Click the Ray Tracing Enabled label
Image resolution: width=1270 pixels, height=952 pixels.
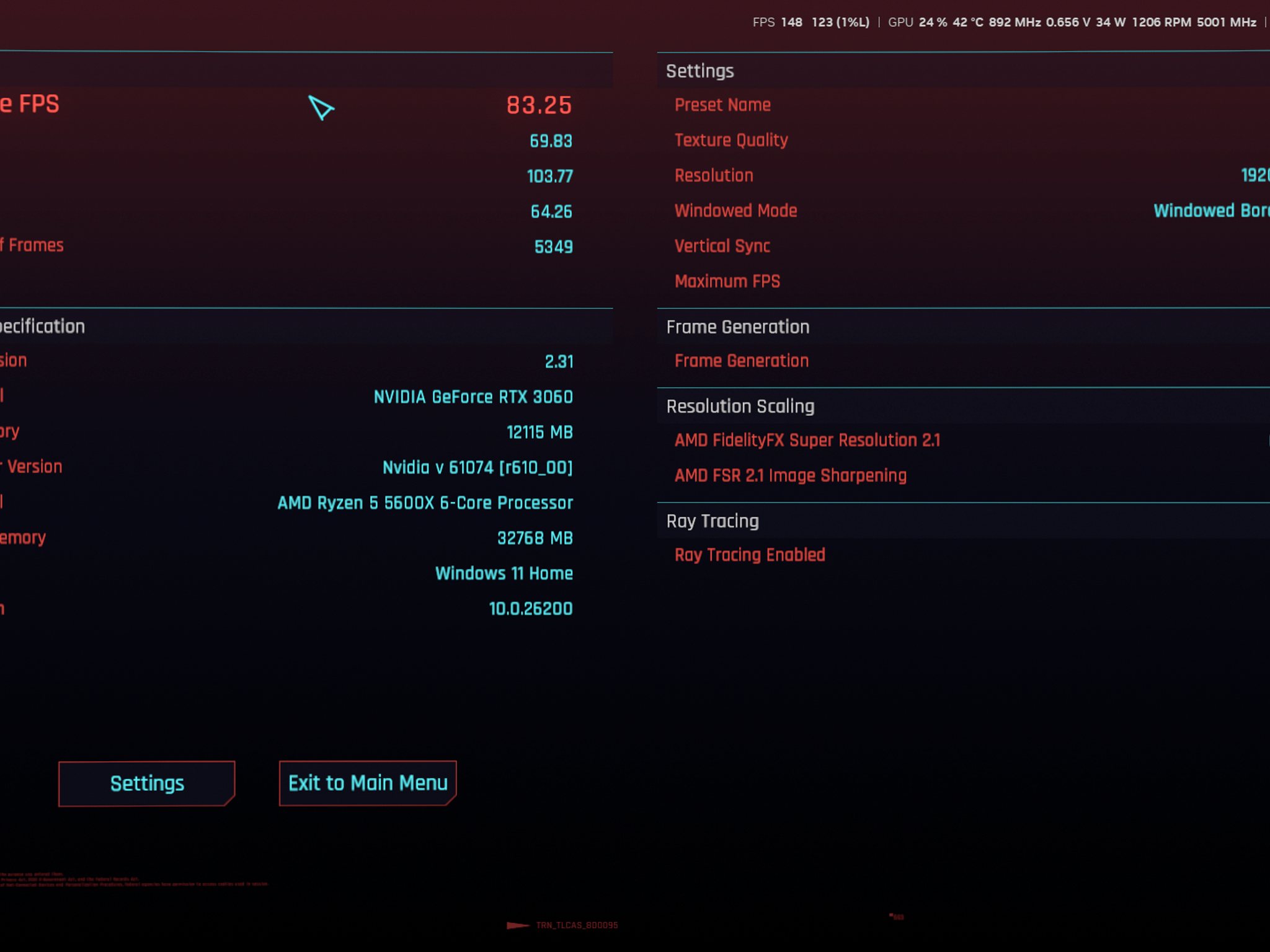[750, 555]
